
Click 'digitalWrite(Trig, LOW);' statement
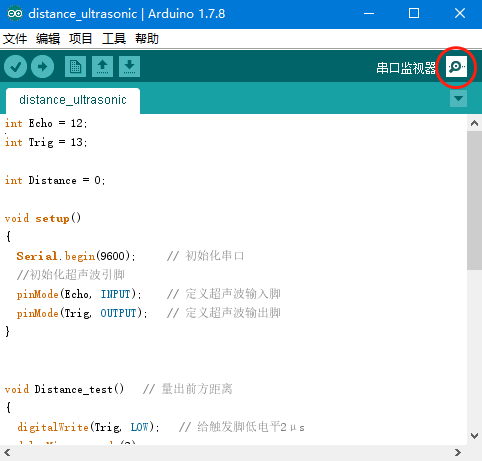88,427
